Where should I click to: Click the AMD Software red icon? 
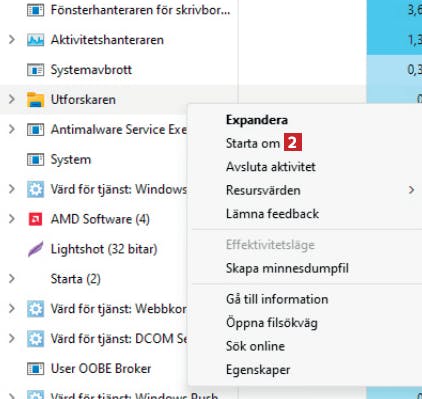(35, 219)
